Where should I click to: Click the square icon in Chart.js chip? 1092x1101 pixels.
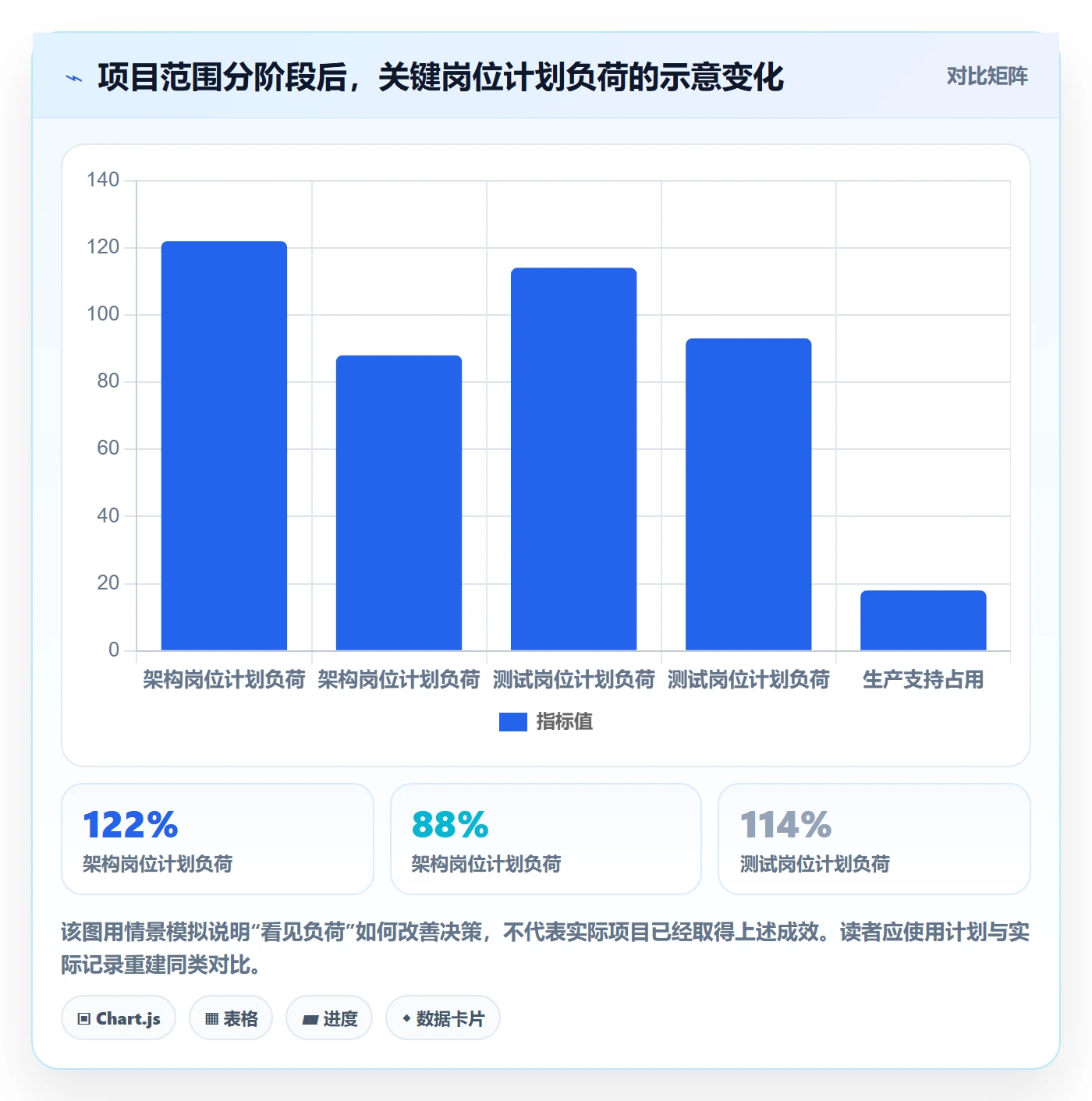[84, 1018]
